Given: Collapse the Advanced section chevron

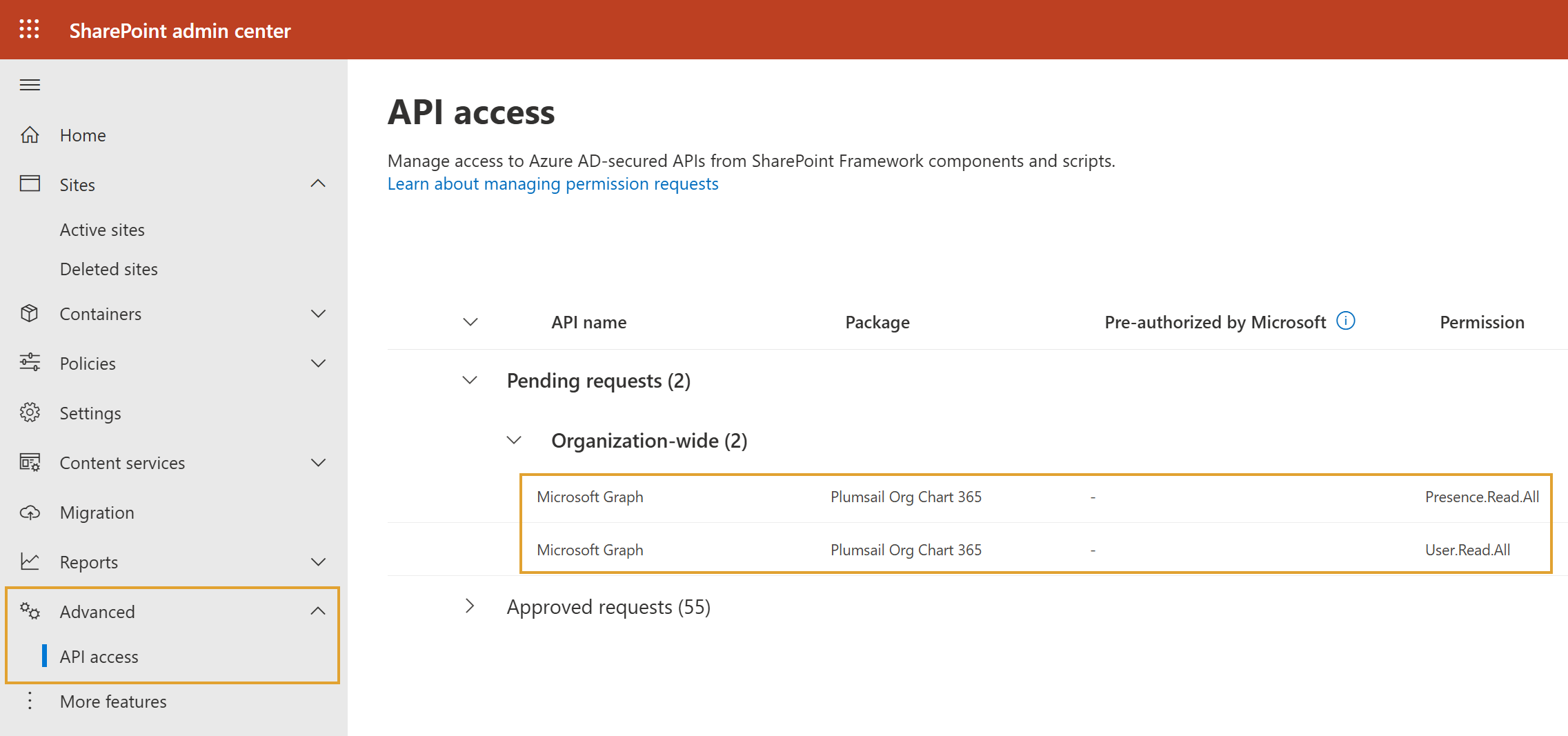Looking at the screenshot, I should [x=318, y=611].
